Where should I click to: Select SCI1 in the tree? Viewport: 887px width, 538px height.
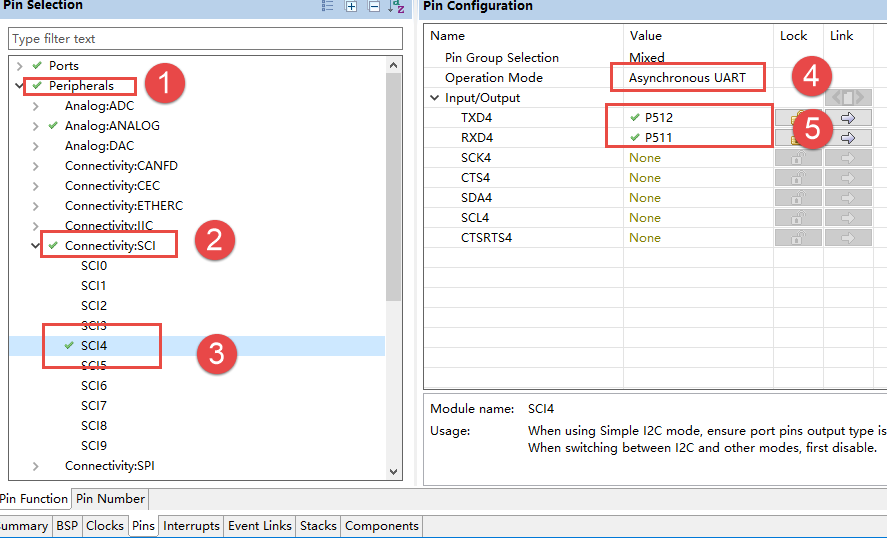point(94,286)
